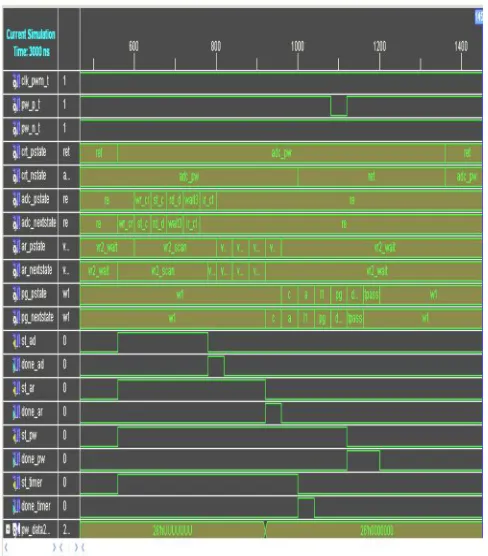
Task: Click the adc_pstate signal icon
Action: coord(16,199)
